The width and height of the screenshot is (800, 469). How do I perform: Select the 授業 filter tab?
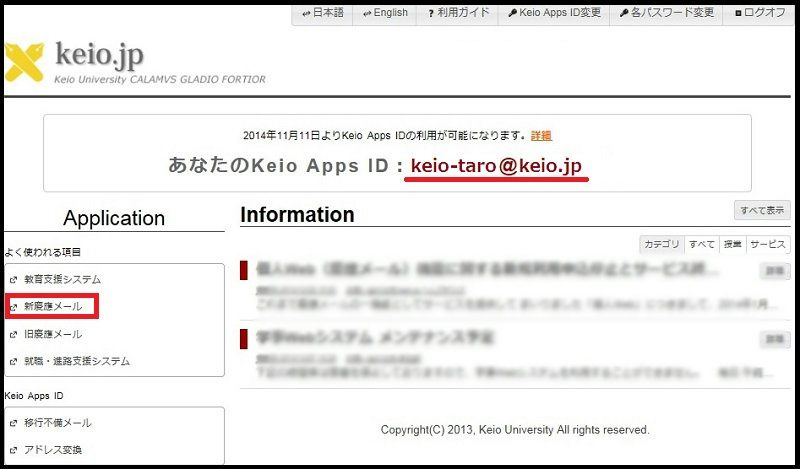tap(732, 244)
